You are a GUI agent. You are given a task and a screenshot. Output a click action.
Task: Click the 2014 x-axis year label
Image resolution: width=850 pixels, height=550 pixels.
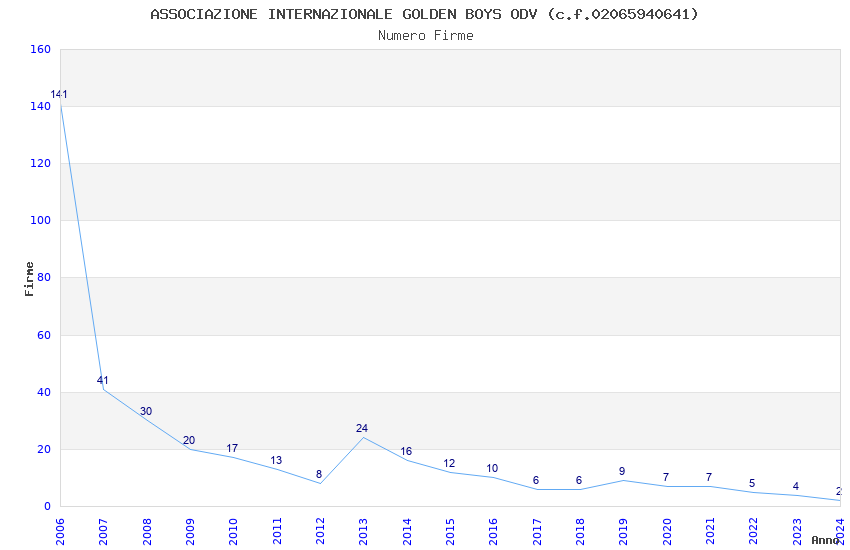tap(407, 531)
